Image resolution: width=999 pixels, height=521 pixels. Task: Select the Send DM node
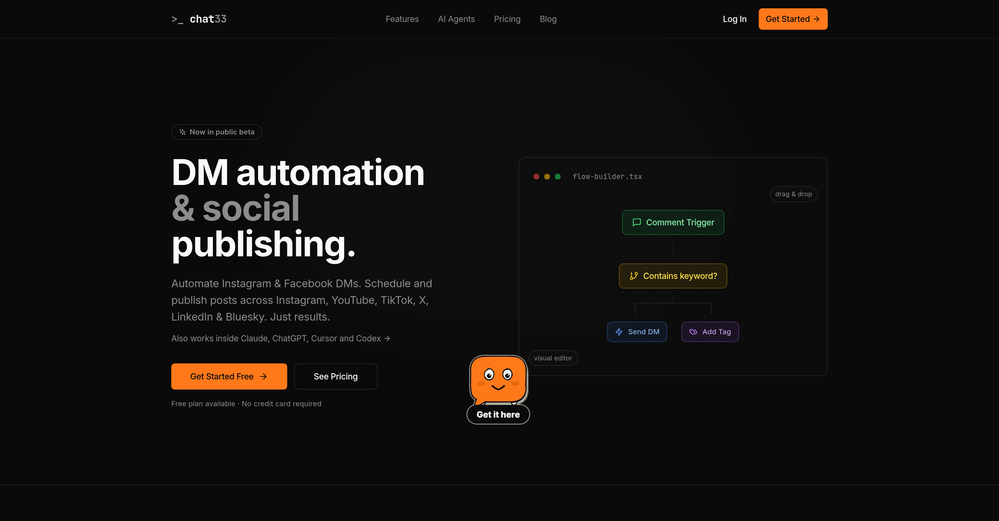coord(637,332)
